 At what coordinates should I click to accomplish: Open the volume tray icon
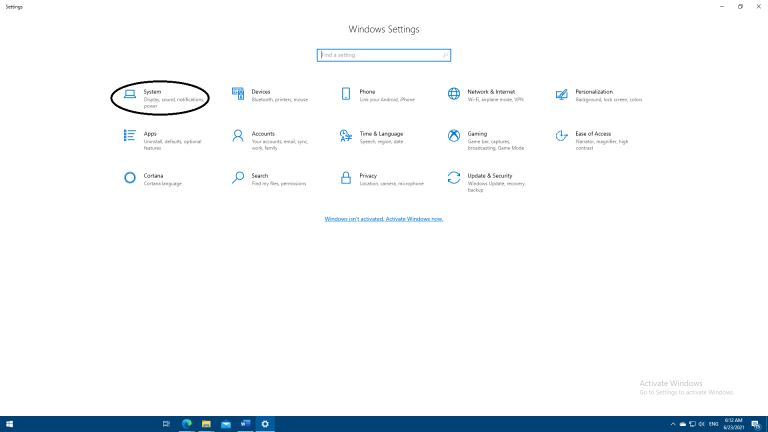pyautogui.click(x=701, y=424)
